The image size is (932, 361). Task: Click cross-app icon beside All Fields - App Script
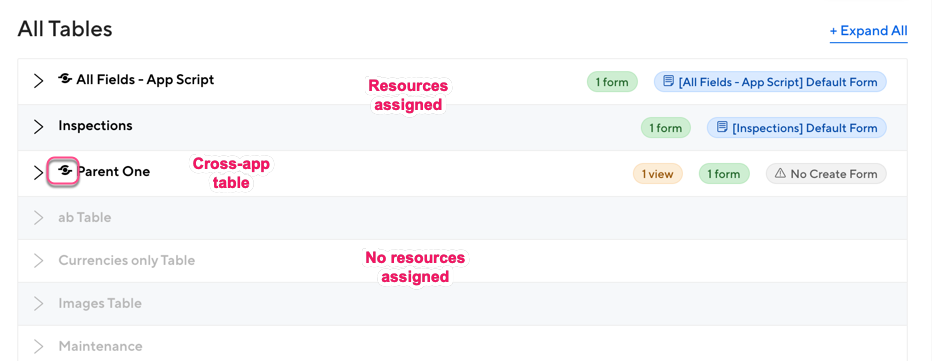[65, 79]
